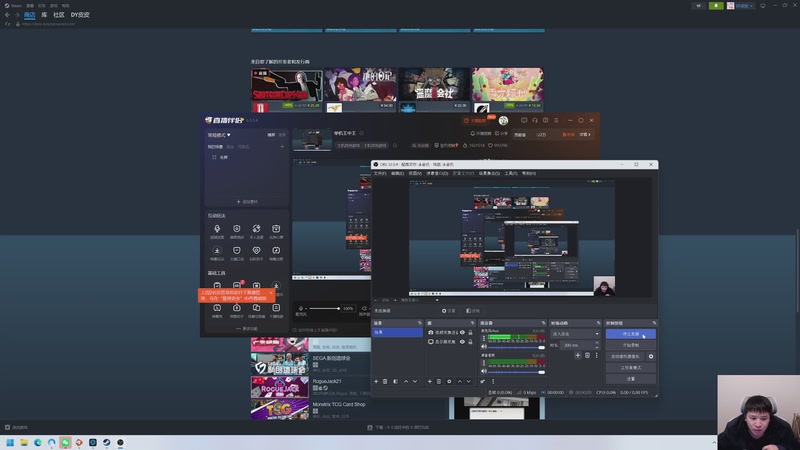Click add material button in live companion
Screen dimensions: 800x450
[x=247, y=202]
